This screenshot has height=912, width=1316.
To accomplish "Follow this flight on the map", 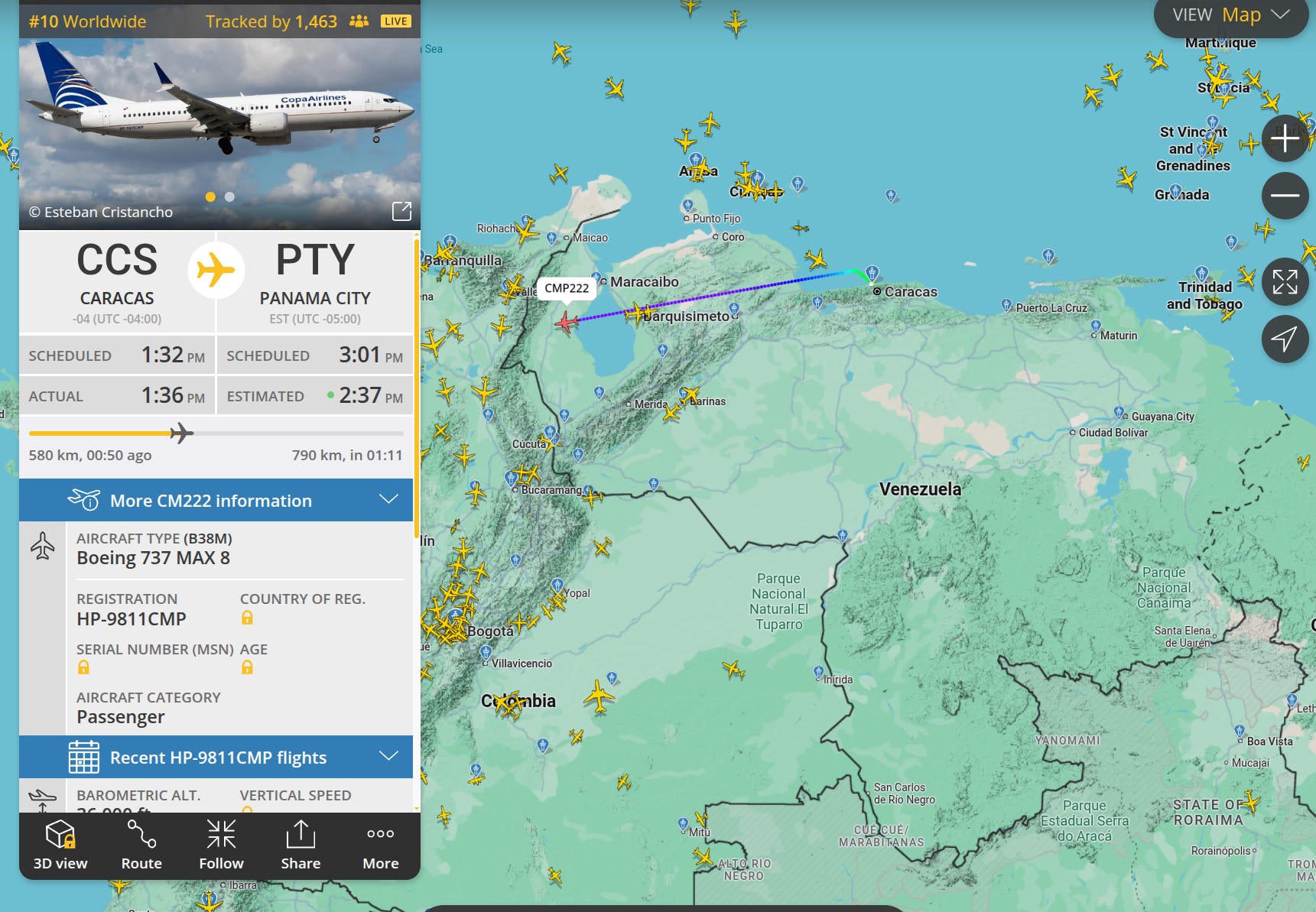I will (x=221, y=845).
